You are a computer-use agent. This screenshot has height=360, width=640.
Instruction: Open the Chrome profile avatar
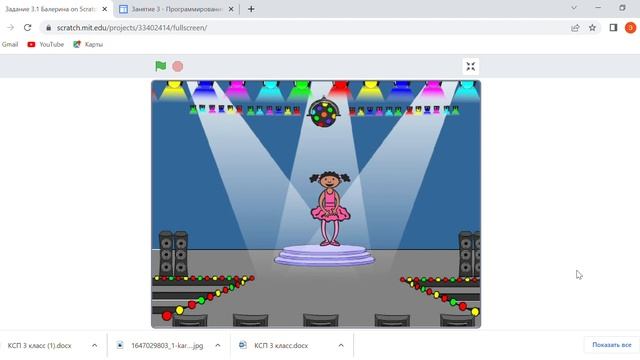coord(630,28)
